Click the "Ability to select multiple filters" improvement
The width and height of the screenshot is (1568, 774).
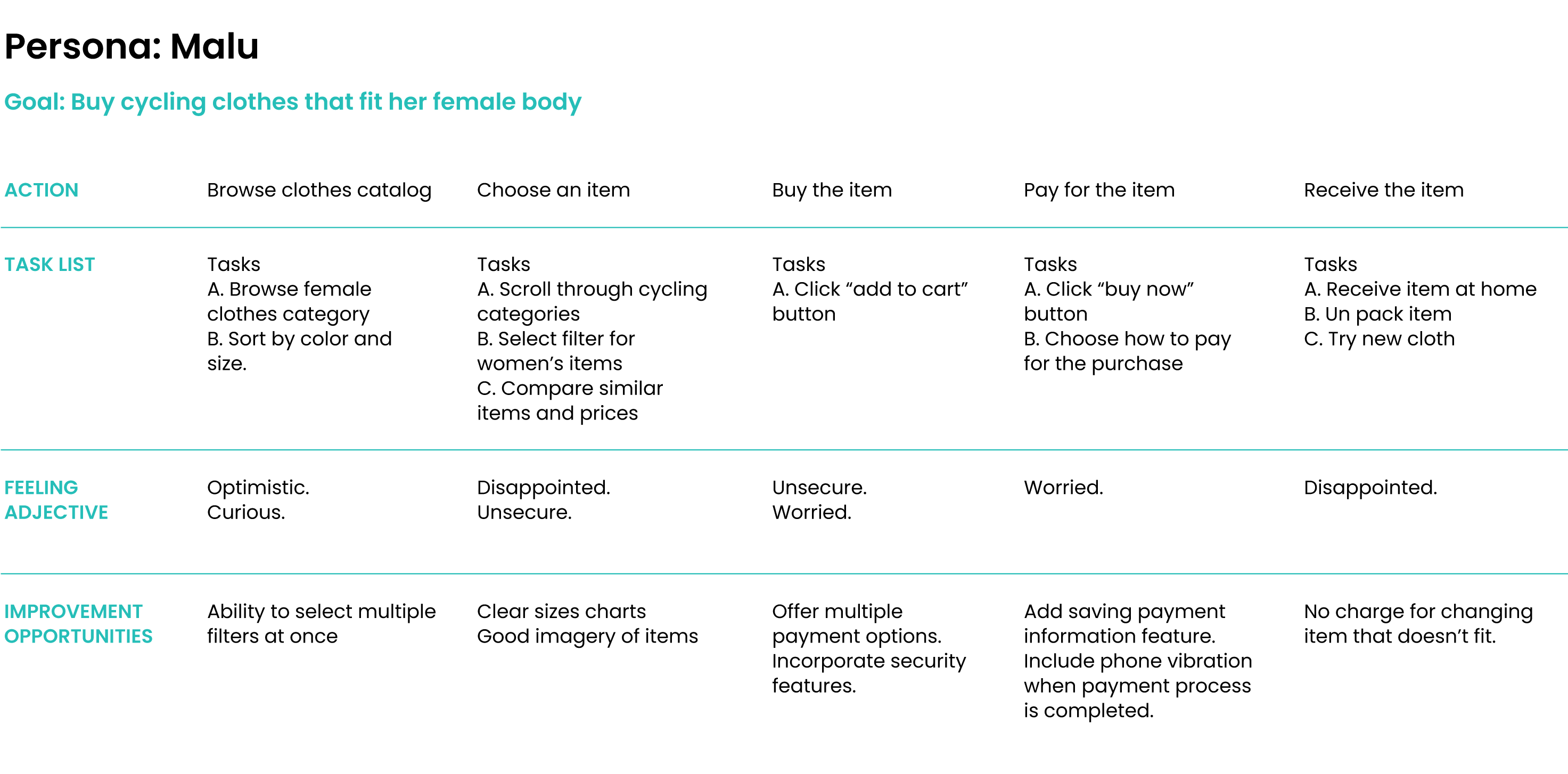point(321,623)
